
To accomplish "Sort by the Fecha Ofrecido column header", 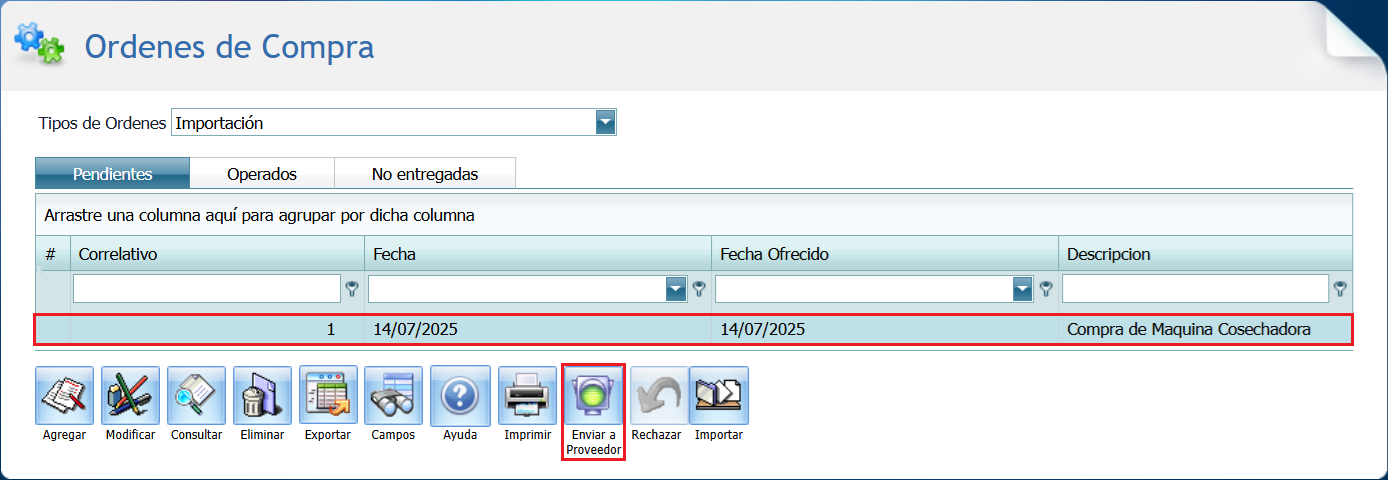I will [885, 254].
